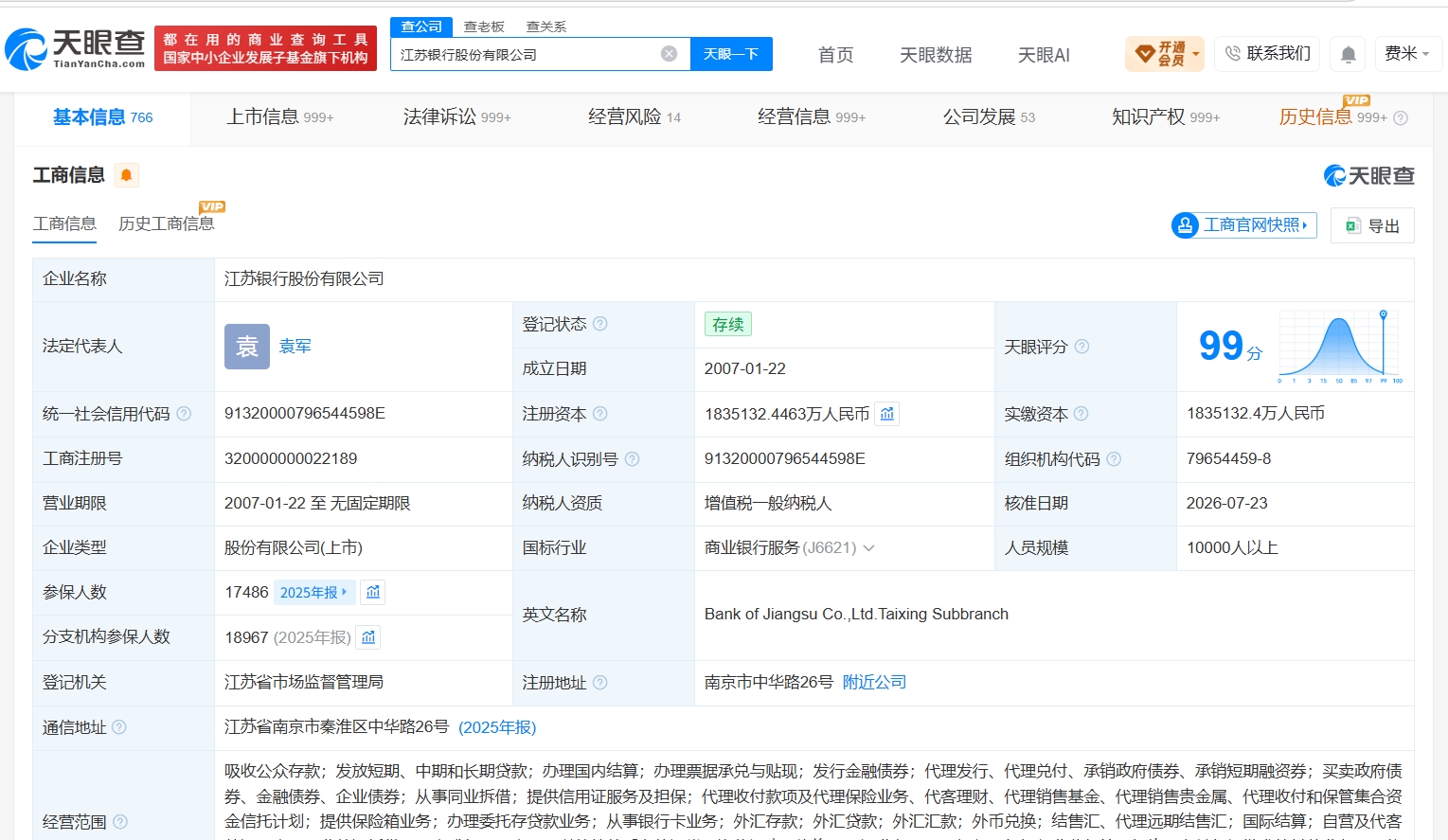Screen dimensions: 1448x840
Task: Open the notification bell
Action: 1348,54
